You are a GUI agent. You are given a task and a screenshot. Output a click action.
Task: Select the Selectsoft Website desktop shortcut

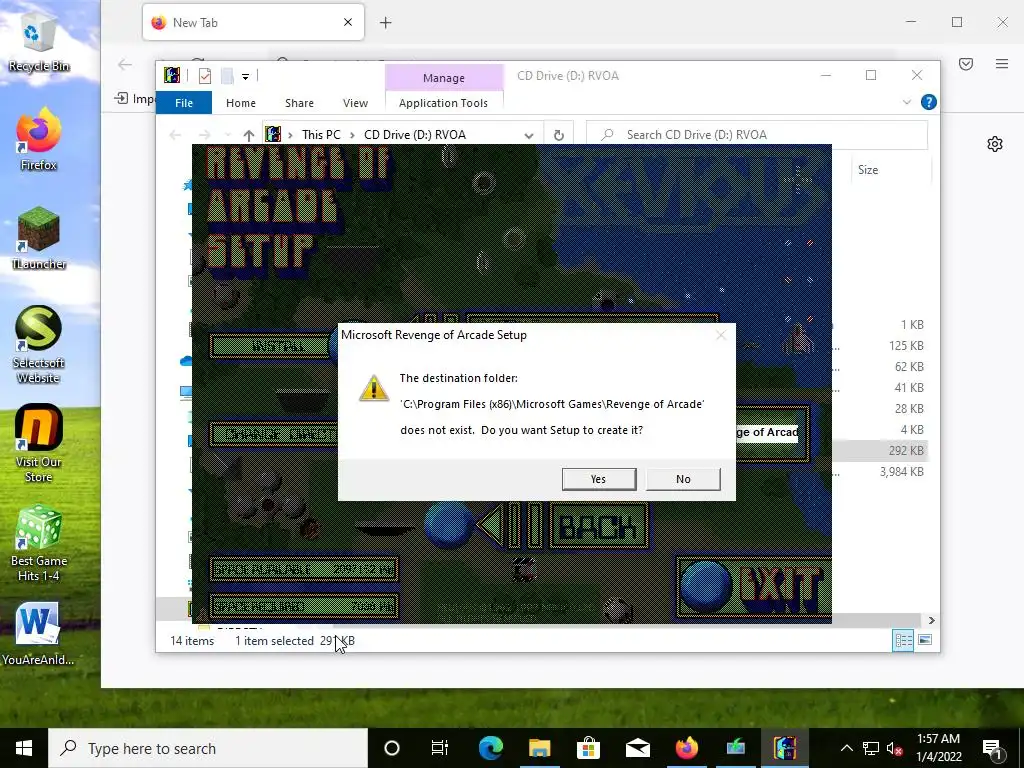pyautogui.click(x=39, y=345)
